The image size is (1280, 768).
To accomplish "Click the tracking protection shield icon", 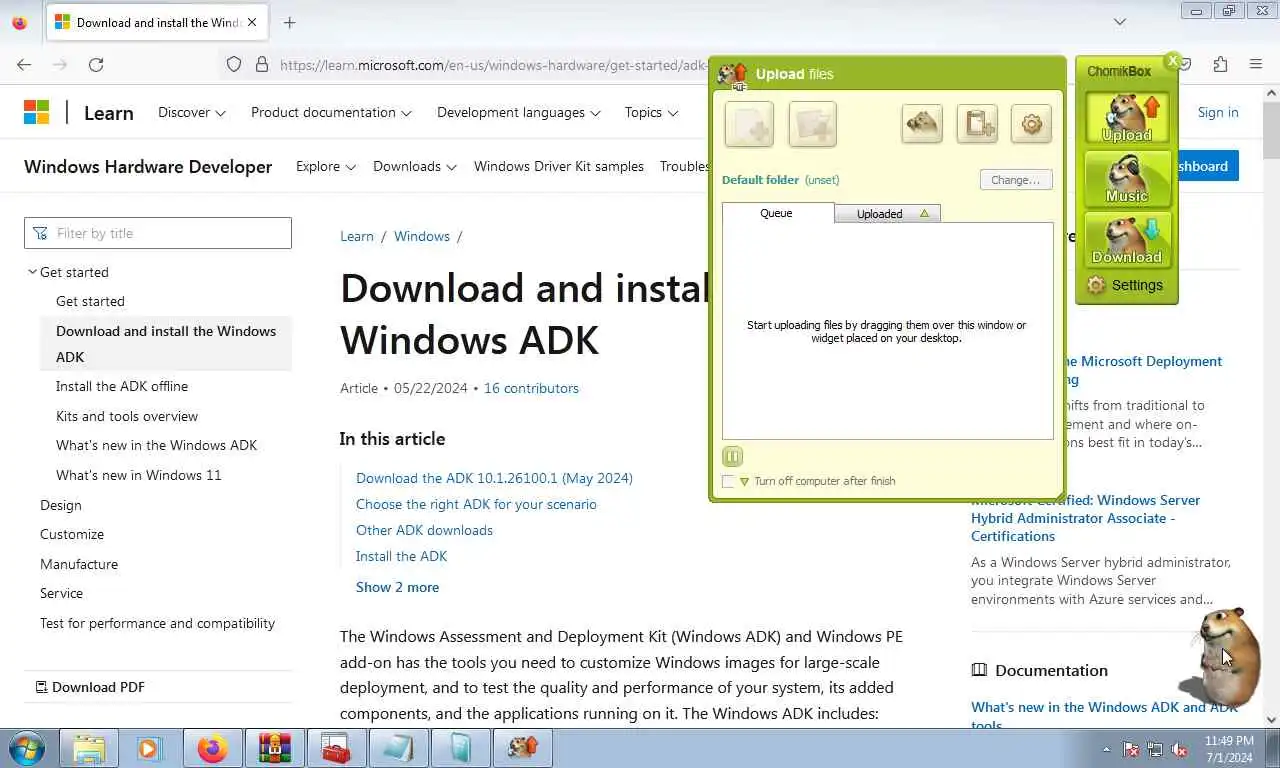I will (234, 64).
